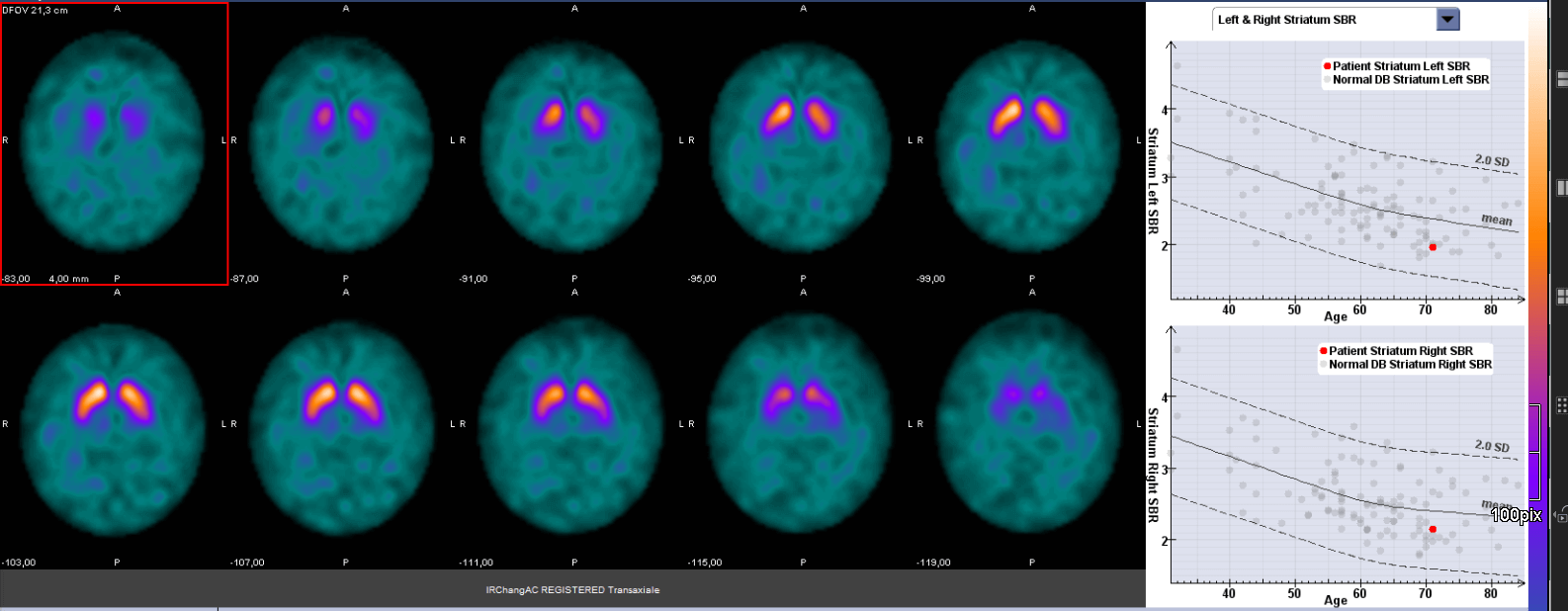The image size is (1568, 611).
Task: Click the cine playback icon at bottom right
Action: pyautogui.click(x=1561, y=515)
